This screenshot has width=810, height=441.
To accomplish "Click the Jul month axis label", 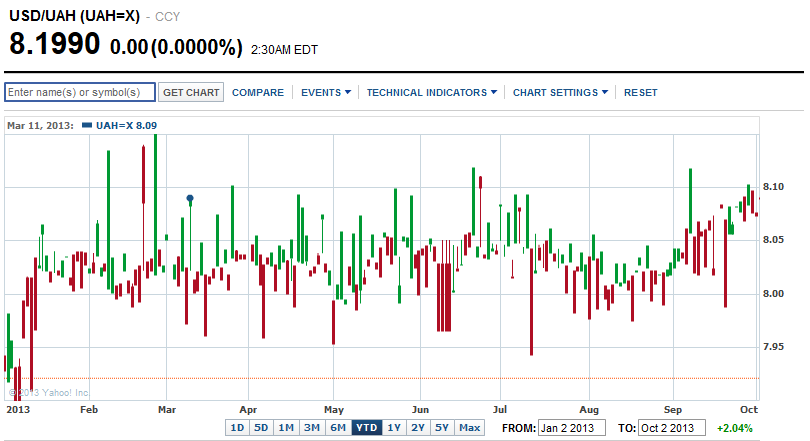I will 500,410.
